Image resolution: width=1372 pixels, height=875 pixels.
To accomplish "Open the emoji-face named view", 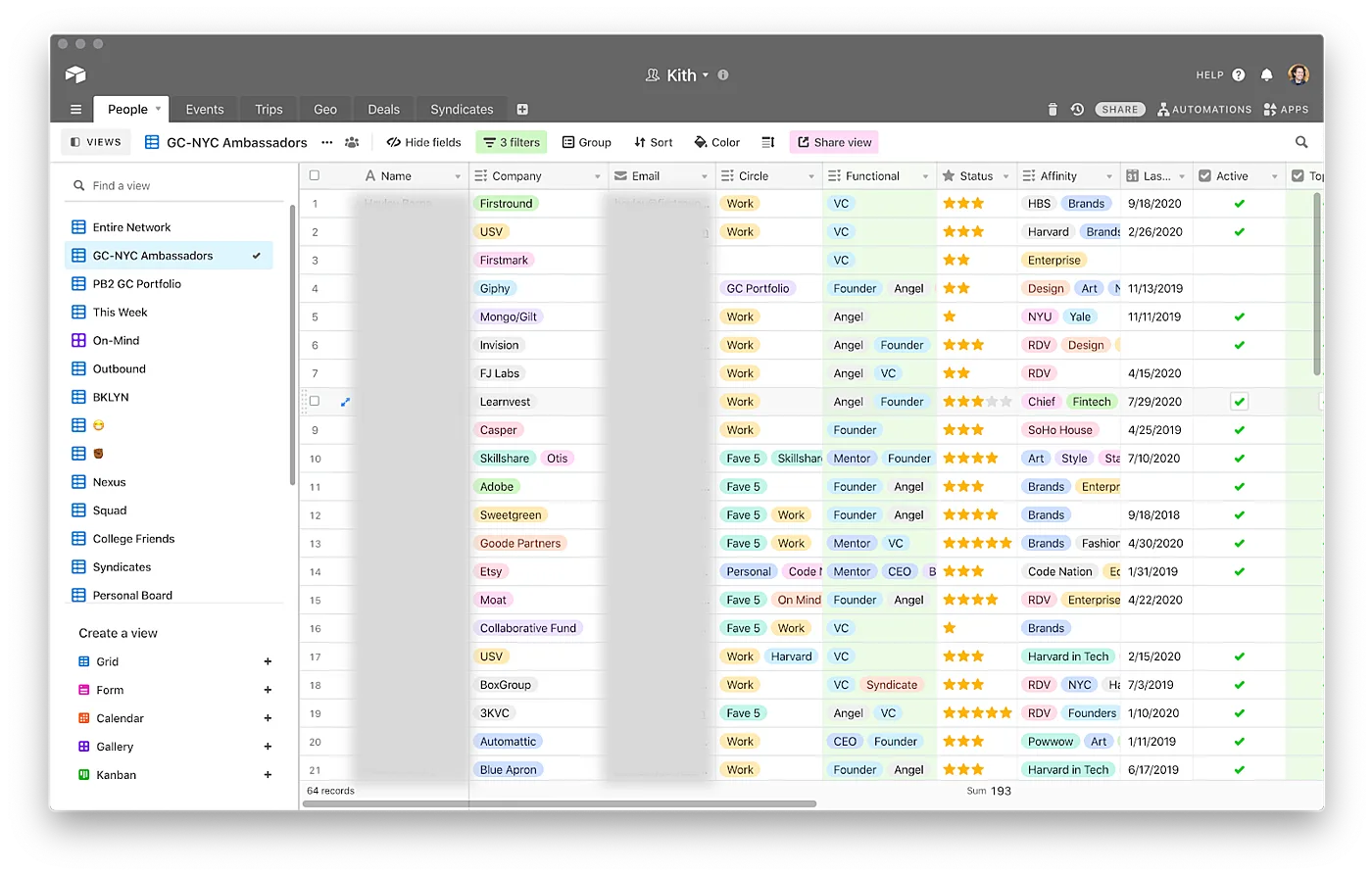I will [169, 425].
